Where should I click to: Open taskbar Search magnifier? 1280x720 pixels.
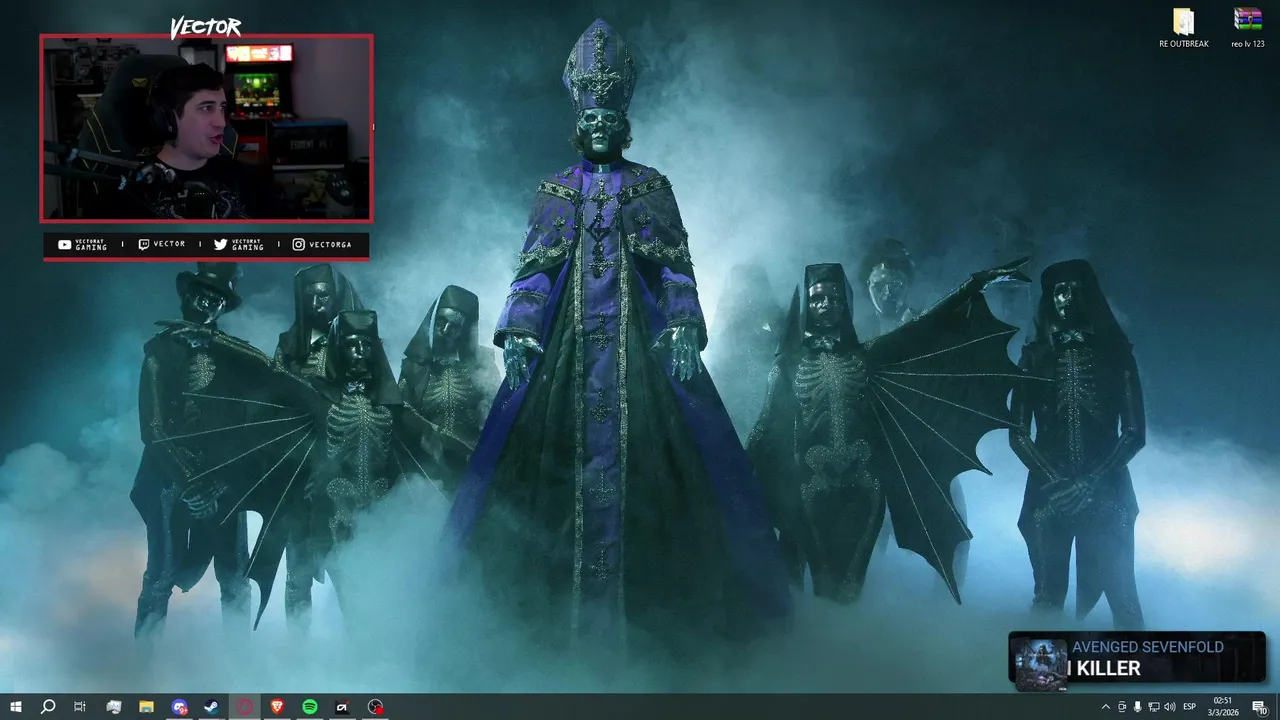47,707
